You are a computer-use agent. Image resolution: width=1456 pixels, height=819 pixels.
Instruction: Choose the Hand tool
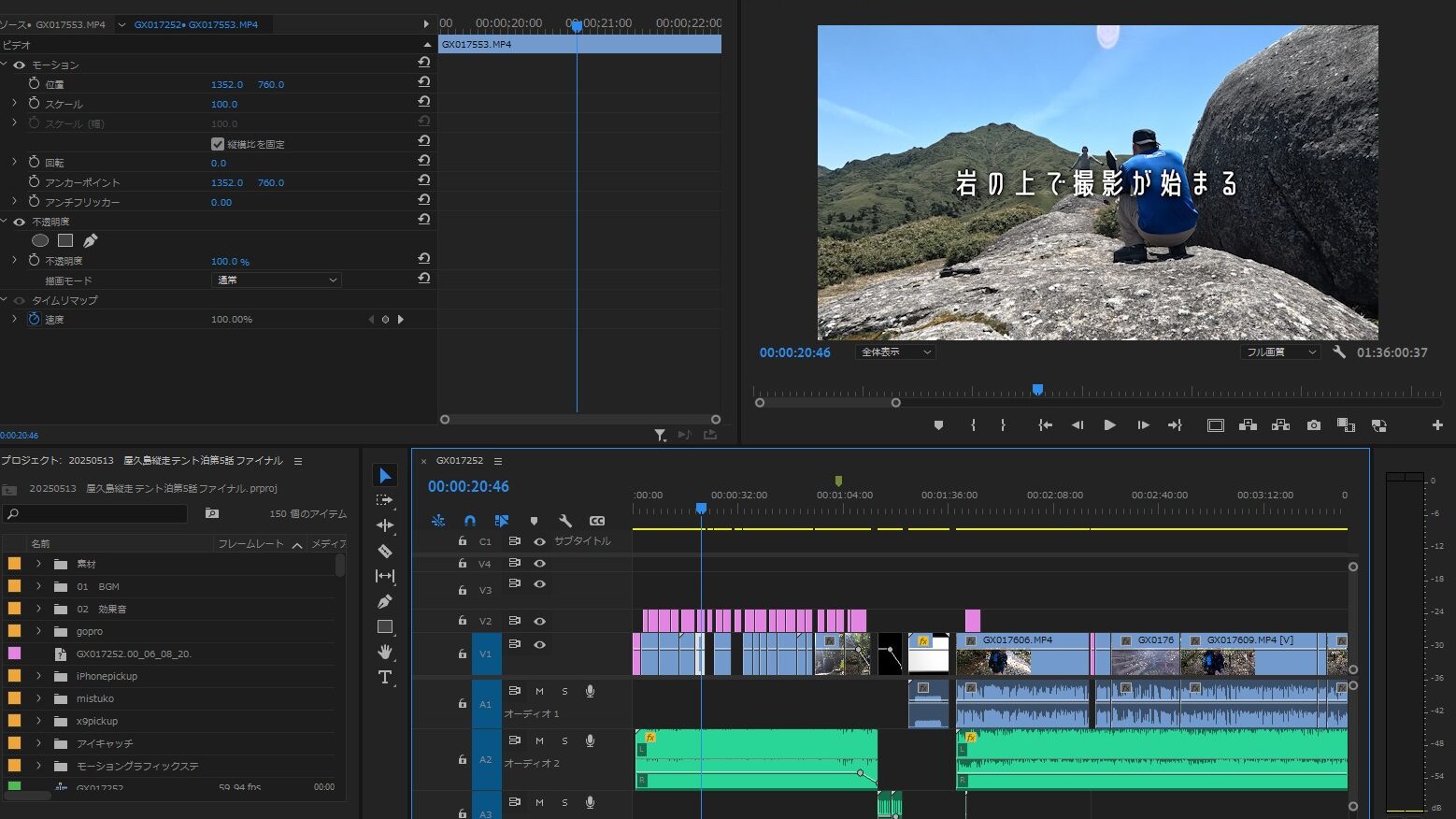[384, 652]
